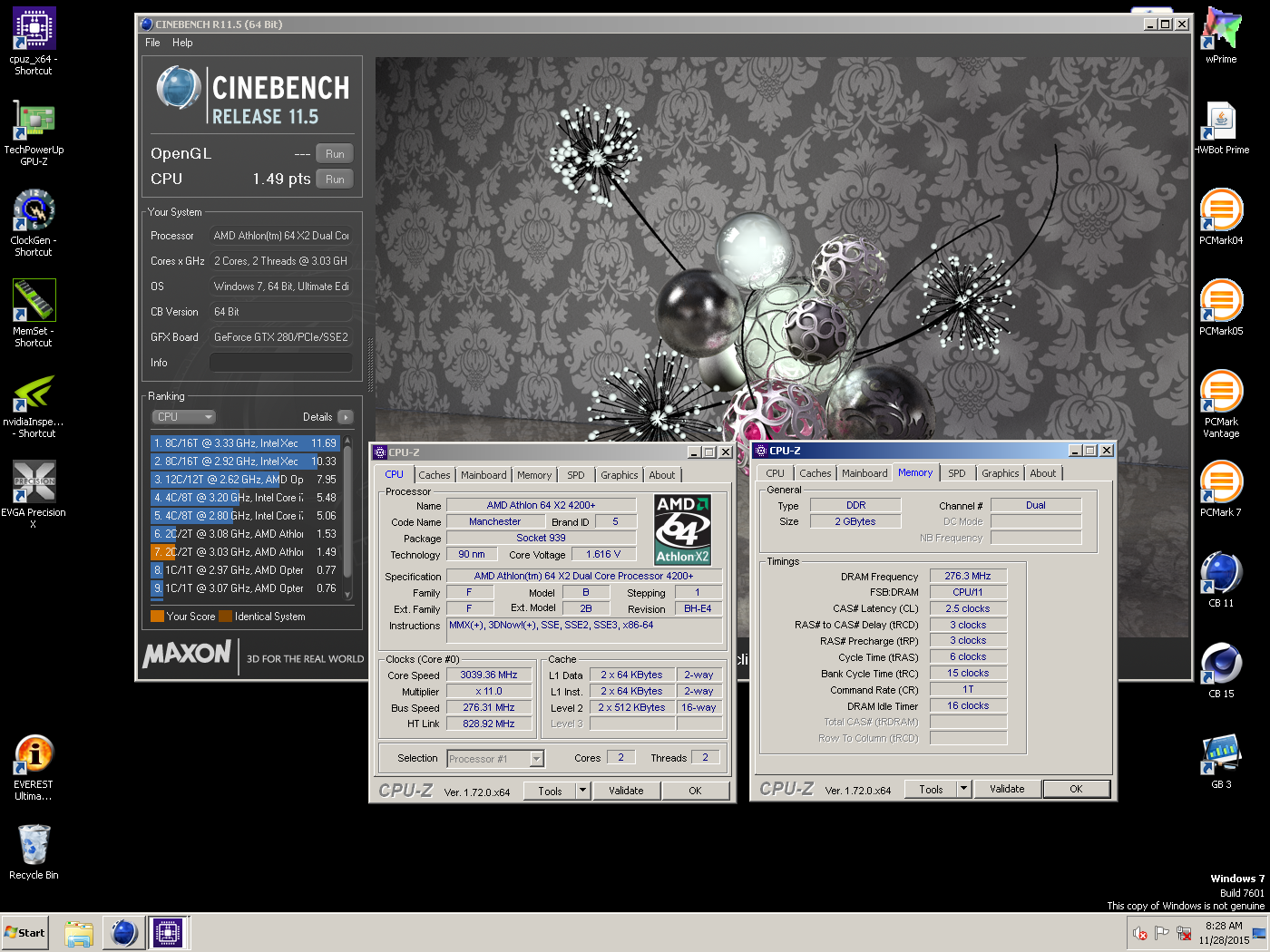Select ranking entry 1C/1T @ 3.07 GHz
Screen dimensions: 1270x952
[245, 588]
